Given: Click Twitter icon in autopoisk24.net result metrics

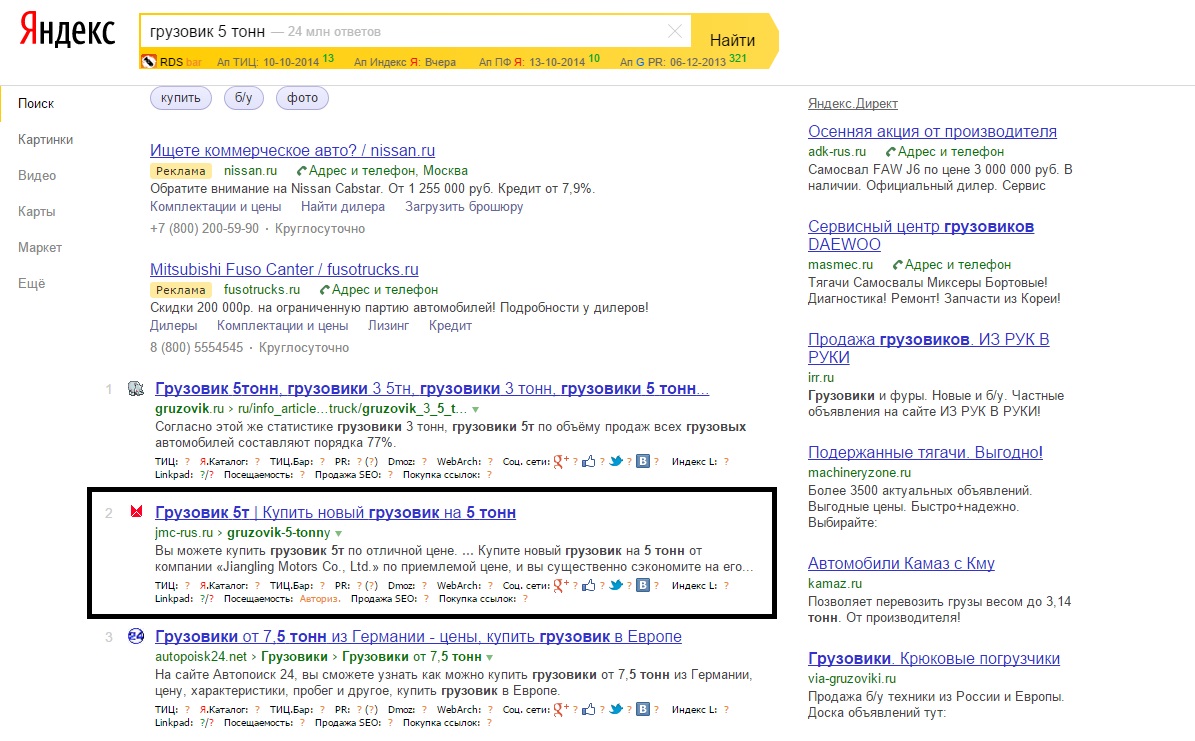Looking at the screenshot, I should 616,709.
